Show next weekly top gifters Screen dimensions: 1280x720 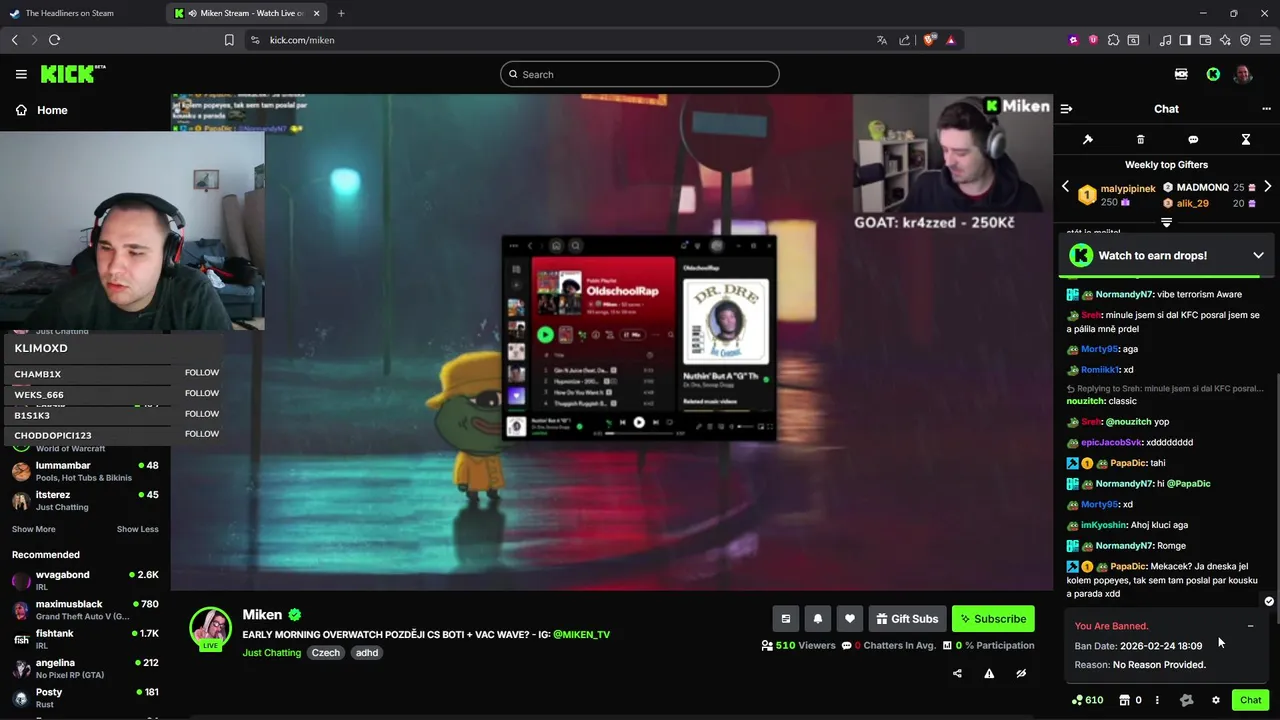click(1267, 187)
